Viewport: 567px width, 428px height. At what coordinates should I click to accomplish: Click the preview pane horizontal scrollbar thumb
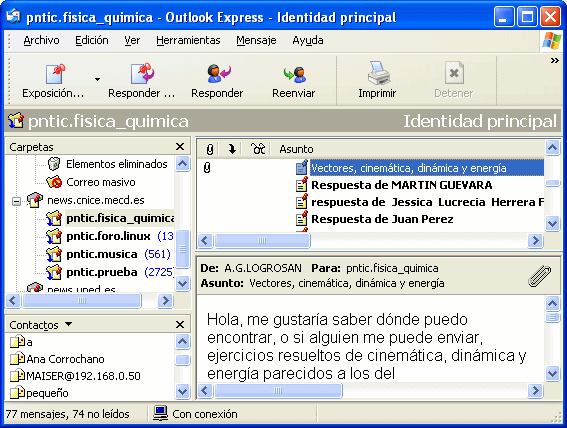[x=278, y=390]
